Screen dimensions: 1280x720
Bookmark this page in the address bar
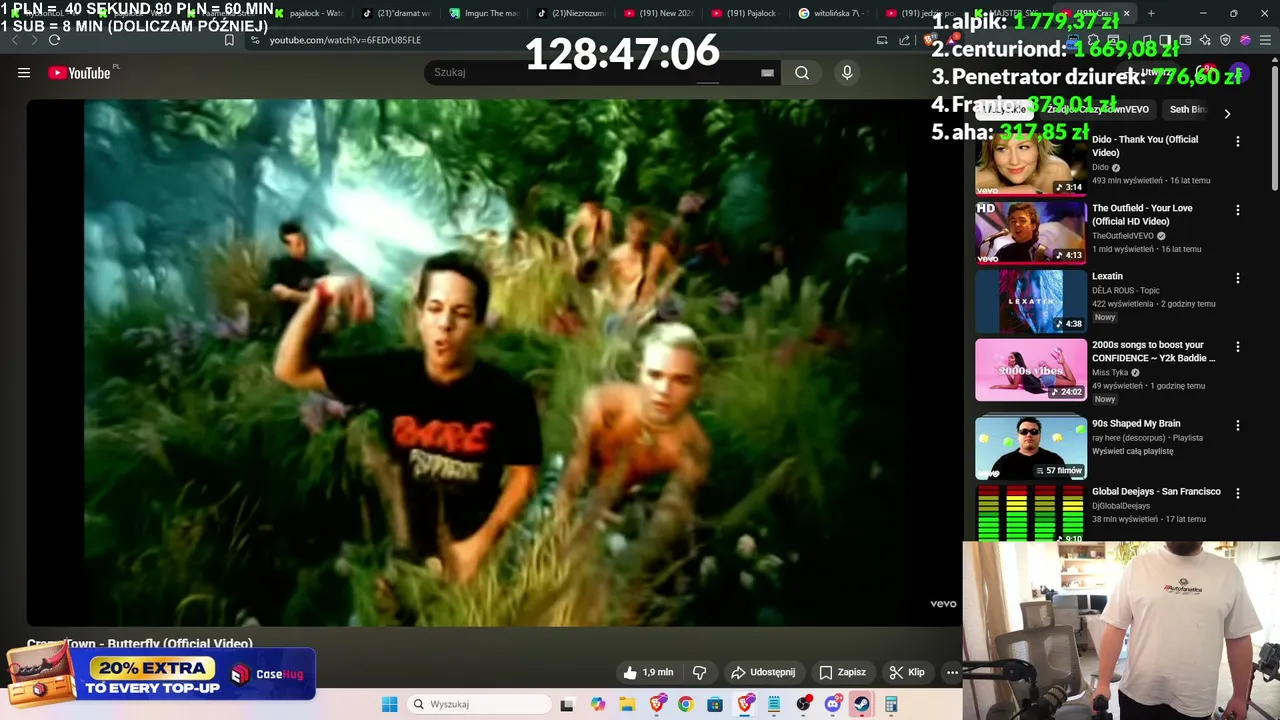[x=229, y=40]
